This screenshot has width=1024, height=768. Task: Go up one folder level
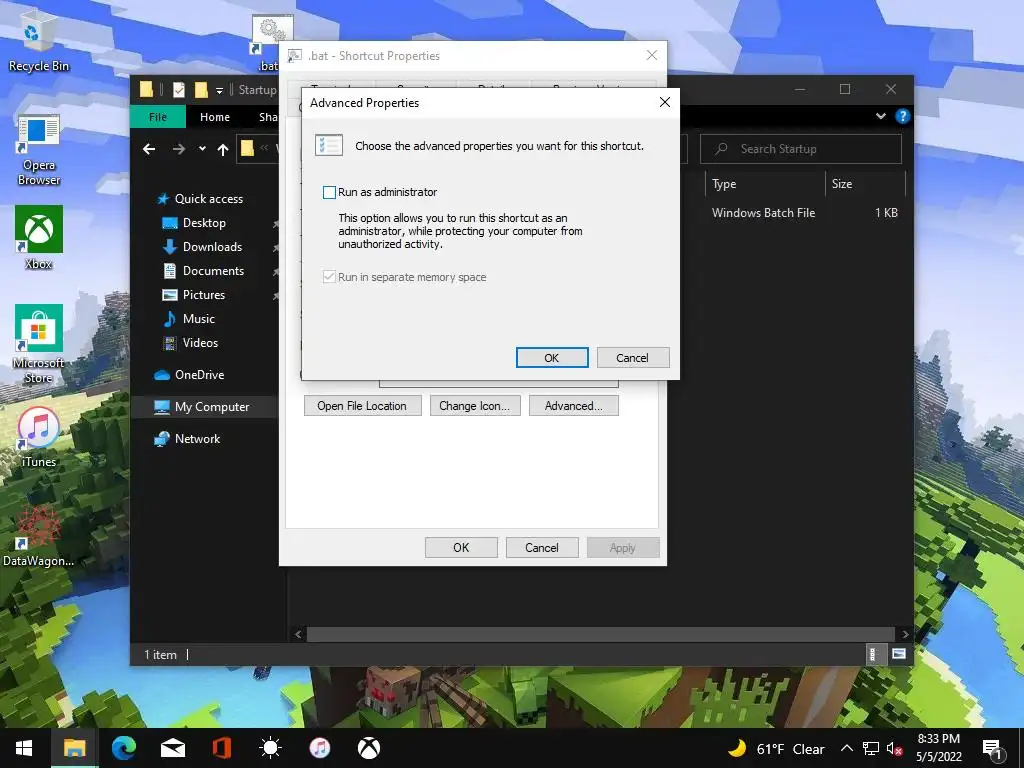pos(223,150)
